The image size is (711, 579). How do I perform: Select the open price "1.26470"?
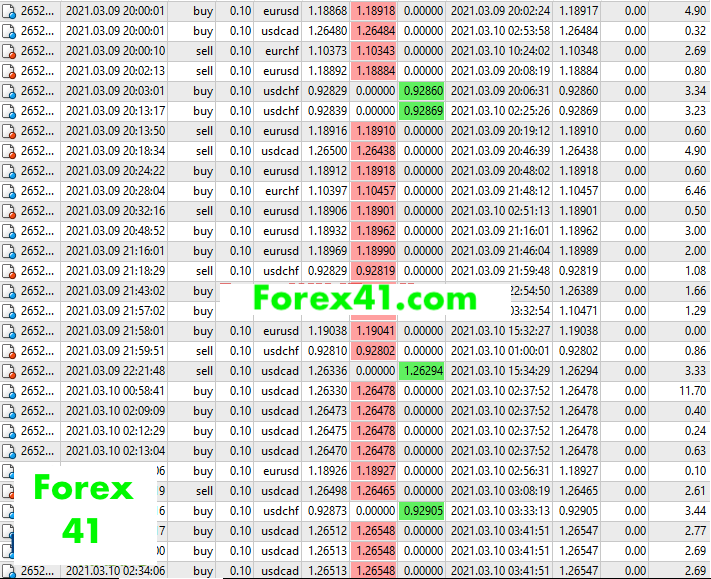point(327,451)
